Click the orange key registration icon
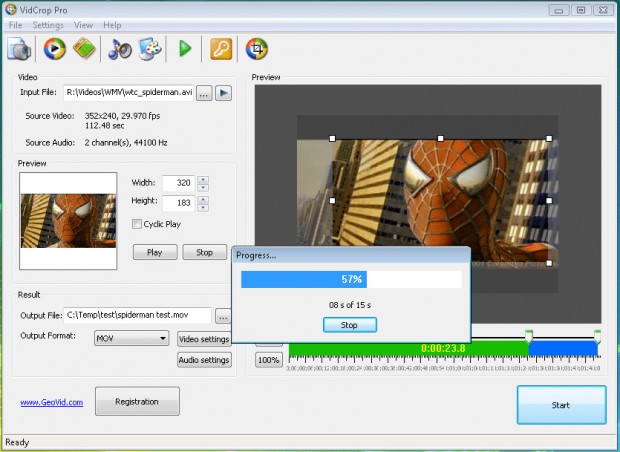Viewport: 620px width, 452px height. click(221, 49)
